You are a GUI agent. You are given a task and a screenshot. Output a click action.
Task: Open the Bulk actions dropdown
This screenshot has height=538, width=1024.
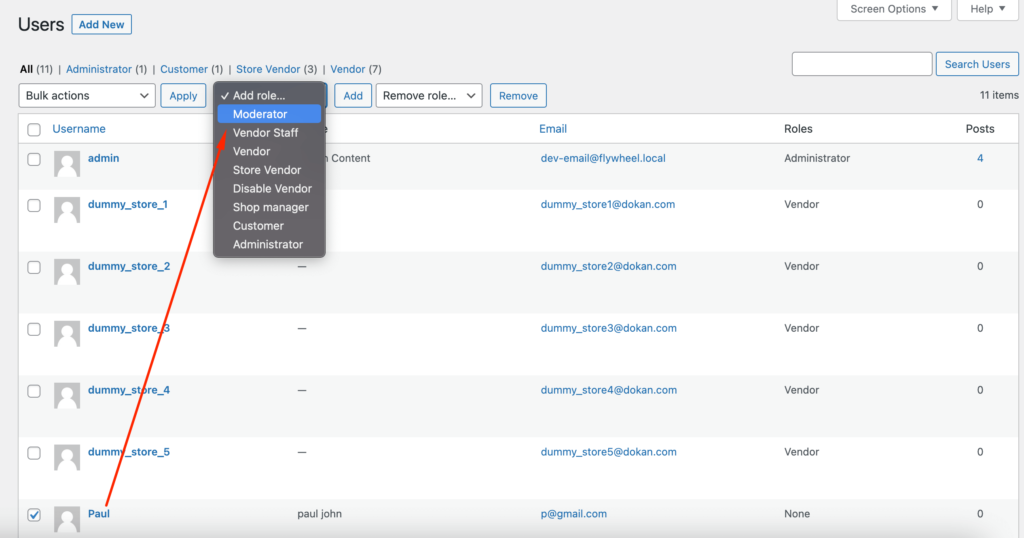(86, 96)
